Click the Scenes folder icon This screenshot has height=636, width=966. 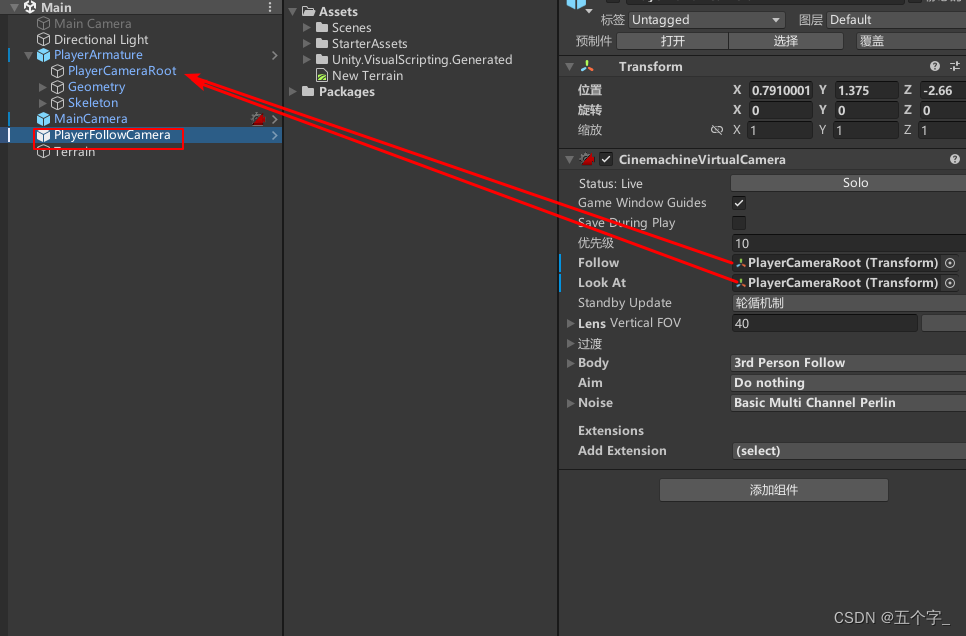click(322, 27)
